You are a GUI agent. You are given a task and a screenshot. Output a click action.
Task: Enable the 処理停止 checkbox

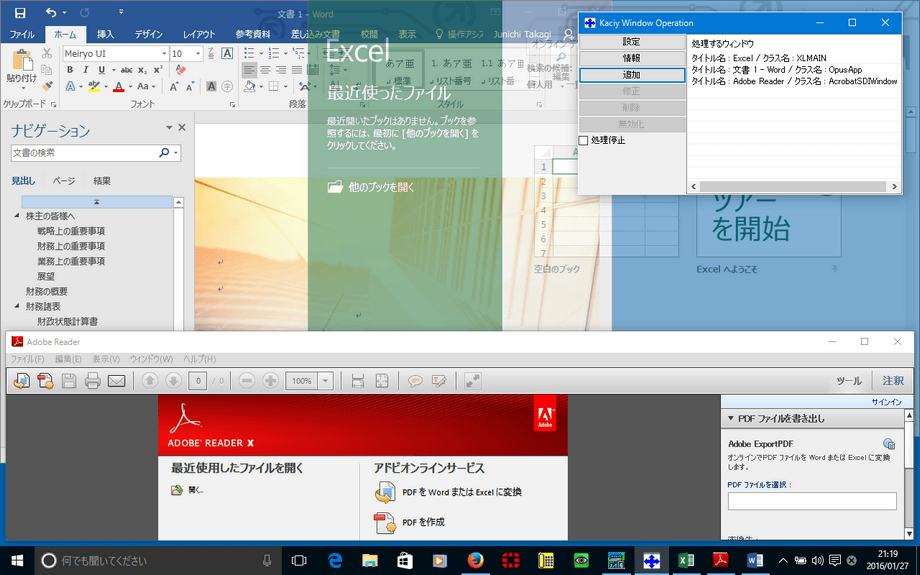583,140
